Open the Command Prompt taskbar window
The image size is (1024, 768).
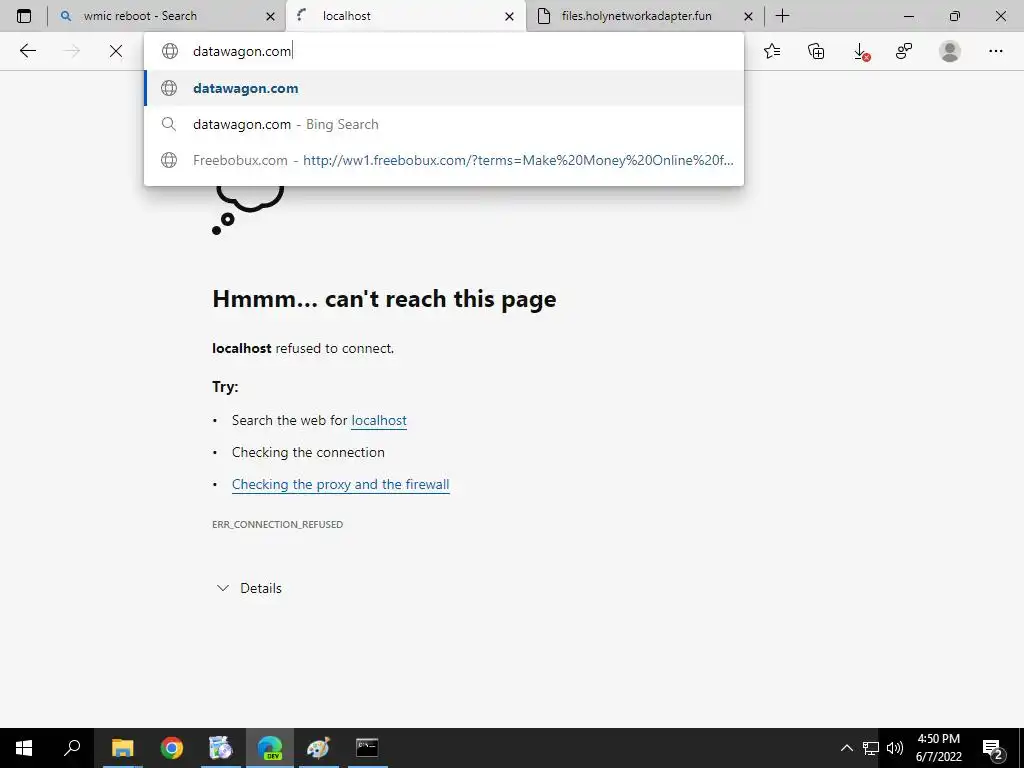coord(367,748)
